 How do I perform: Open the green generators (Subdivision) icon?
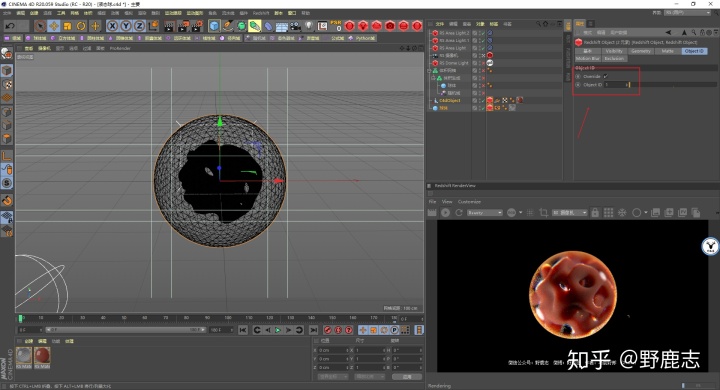242,26
